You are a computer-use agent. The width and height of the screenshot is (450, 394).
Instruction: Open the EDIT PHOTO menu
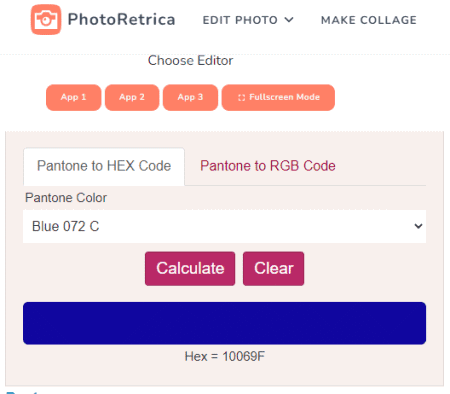[x=248, y=20]
